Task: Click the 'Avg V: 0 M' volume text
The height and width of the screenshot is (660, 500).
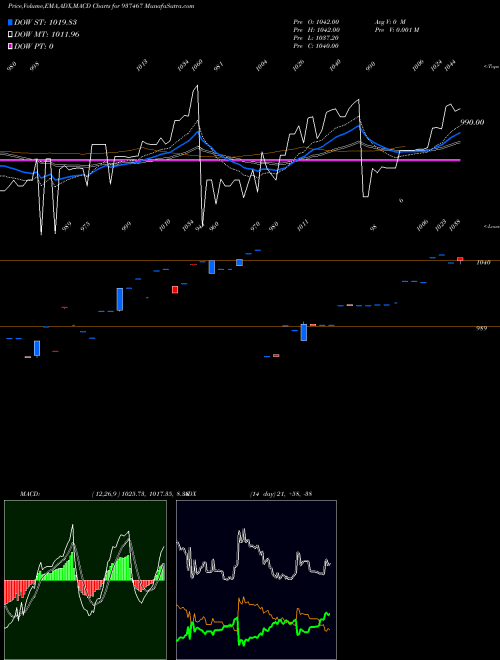Action: [x=390, y=22]
